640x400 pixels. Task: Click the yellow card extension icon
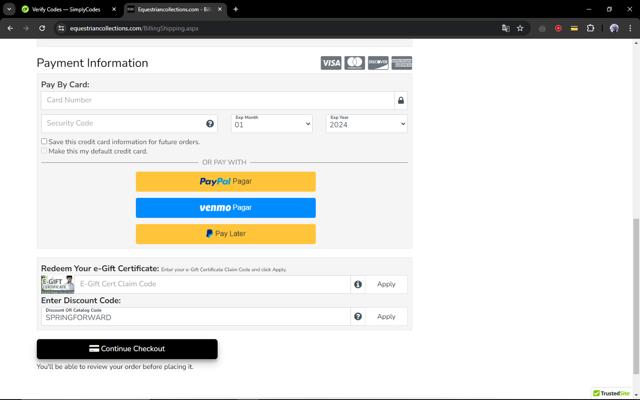(x=574, y=28)
